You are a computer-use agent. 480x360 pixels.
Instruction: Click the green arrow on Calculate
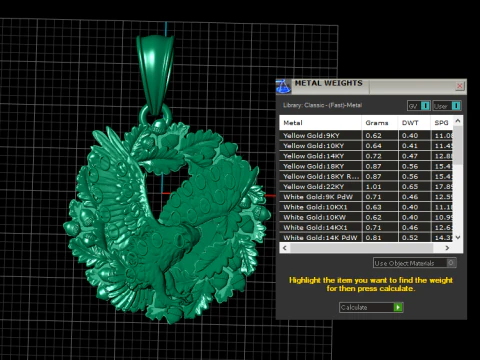[x=398, y=307]
